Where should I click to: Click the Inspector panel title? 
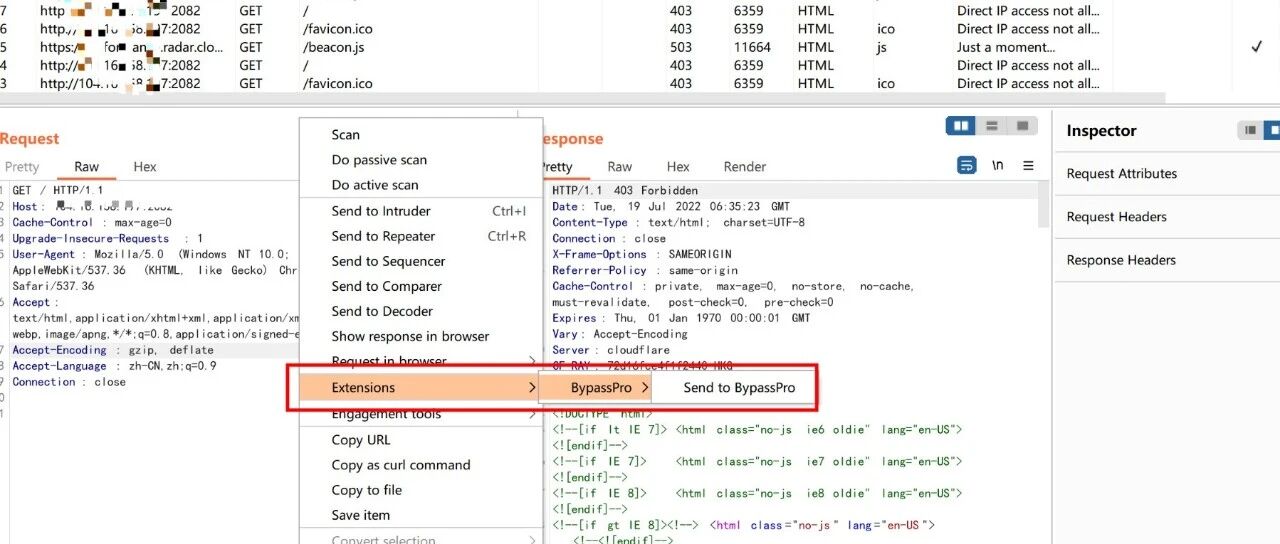point(1101,130)
